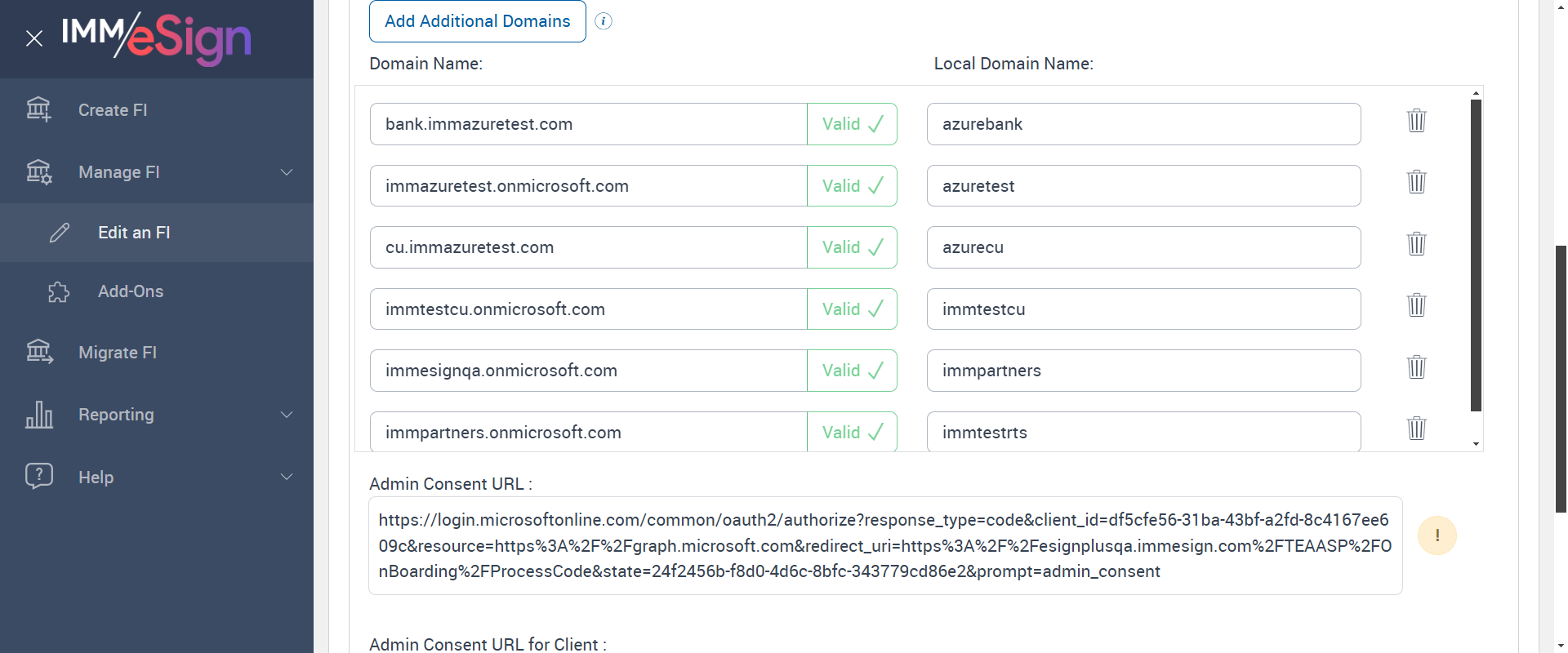This screenshot has height=653, width=1568.
Task: Click the Help question bubble icon
Action: 39,477
